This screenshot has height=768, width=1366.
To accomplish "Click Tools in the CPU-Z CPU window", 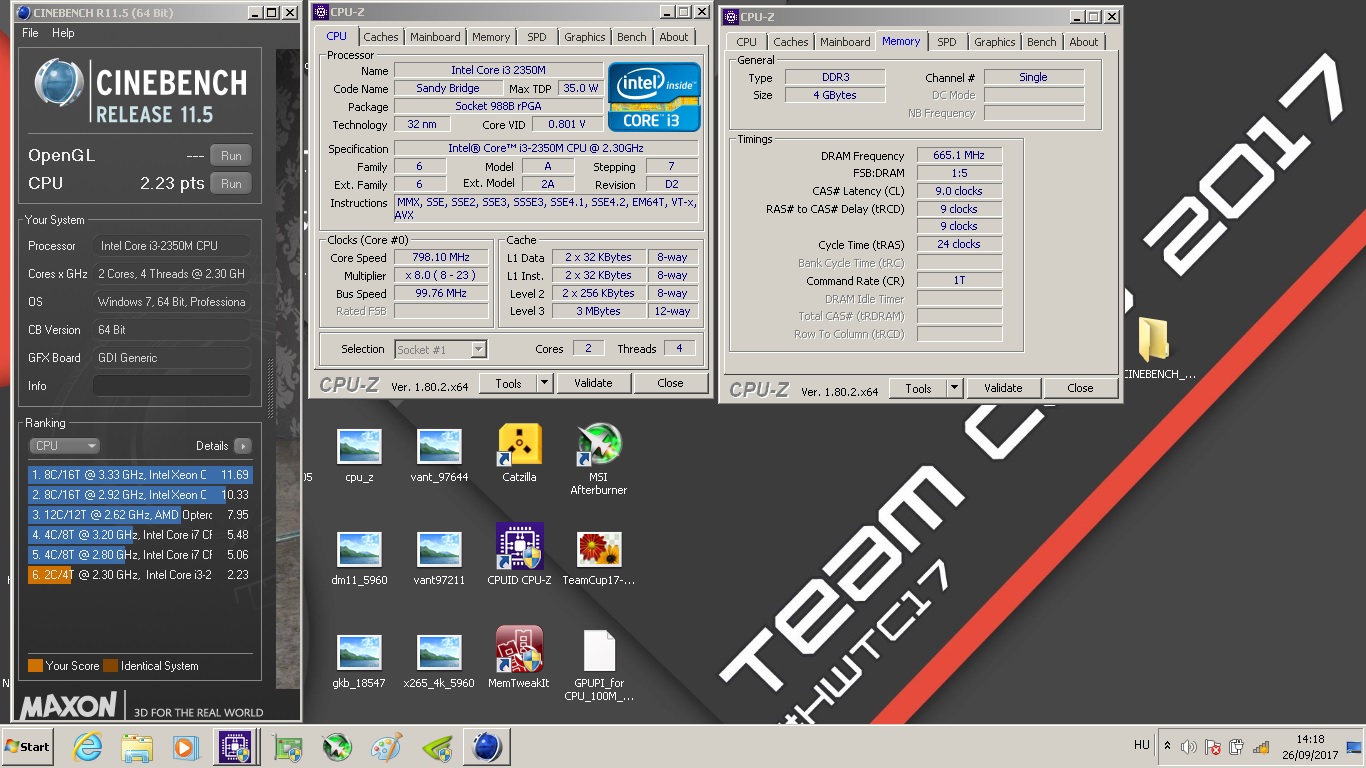I will click(x=508, y=383).
